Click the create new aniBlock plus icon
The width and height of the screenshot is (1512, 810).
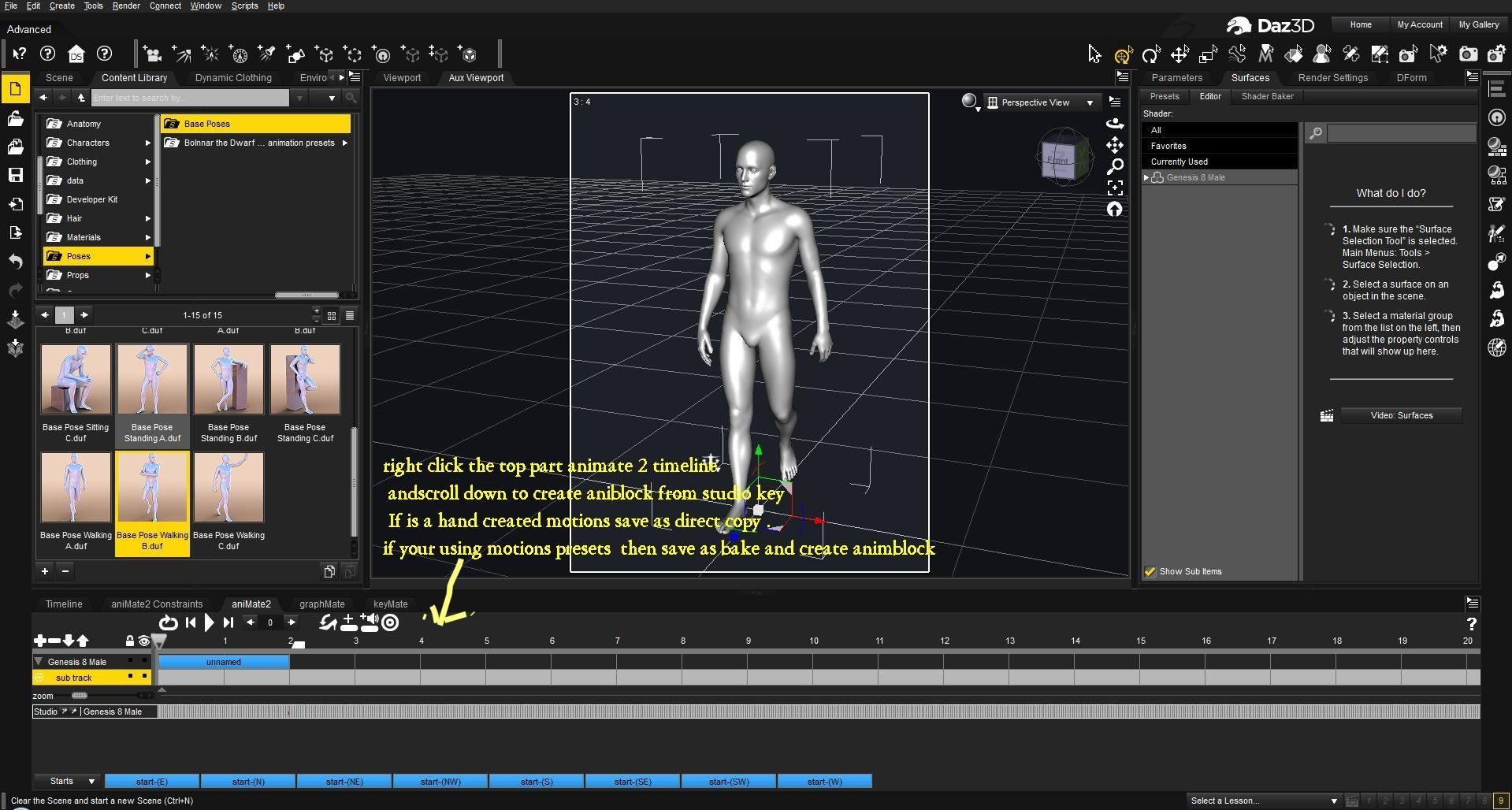click(348, 622)
